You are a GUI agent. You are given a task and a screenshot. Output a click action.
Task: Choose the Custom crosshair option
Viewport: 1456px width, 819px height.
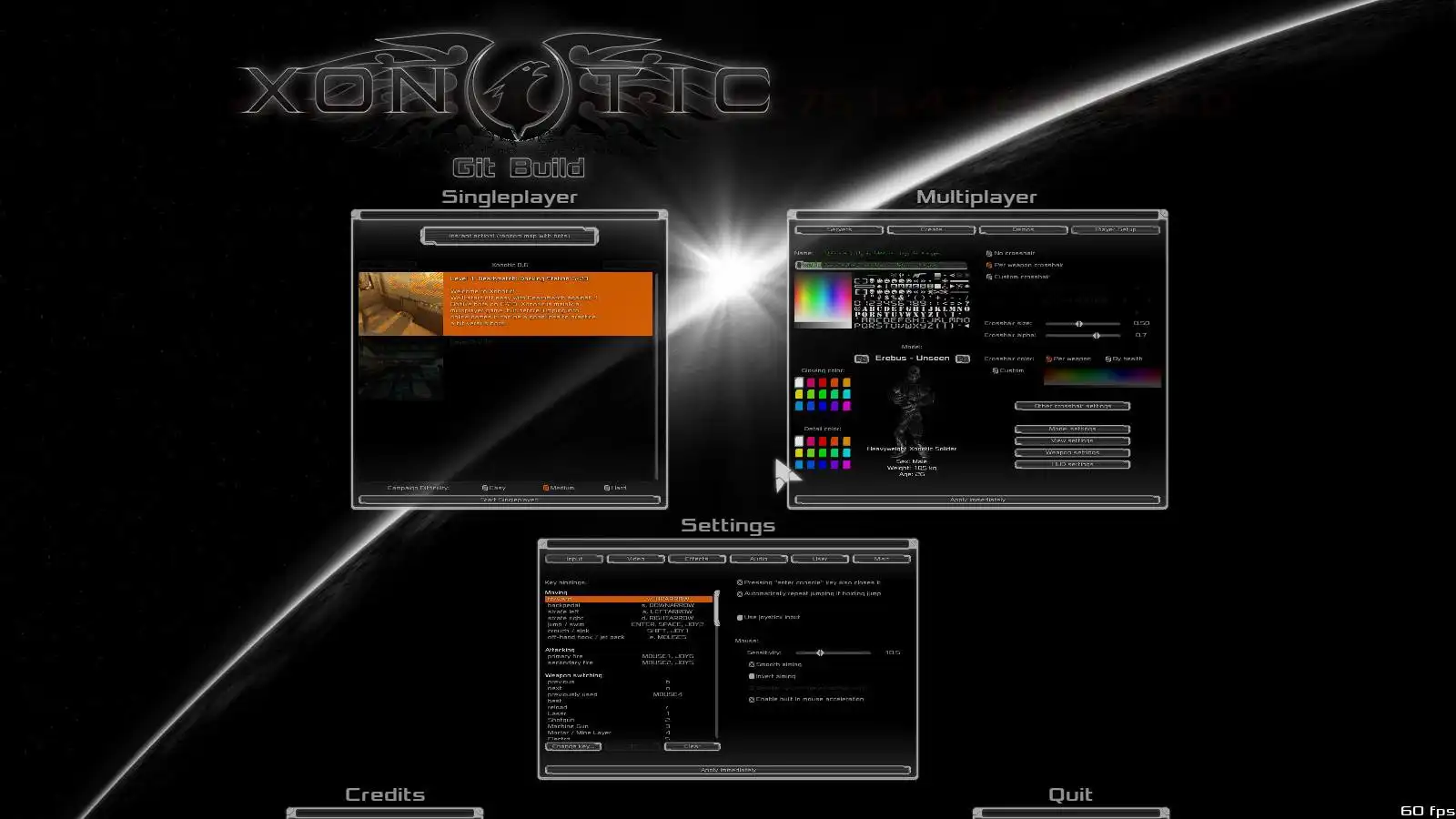click(989, 277)
